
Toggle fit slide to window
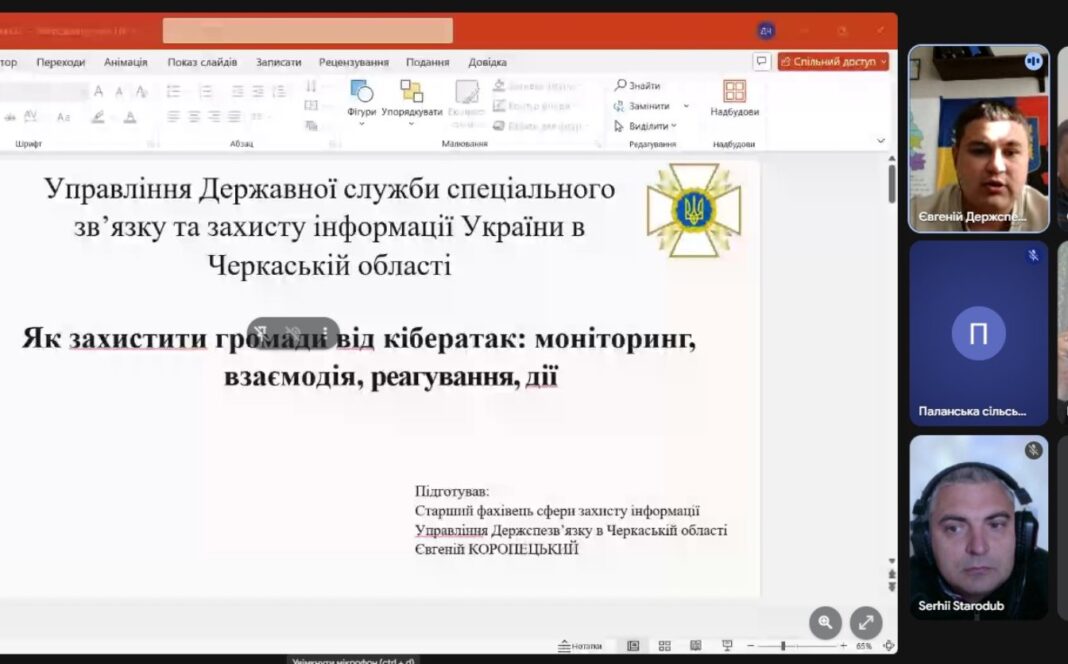[x=889, y=646]
